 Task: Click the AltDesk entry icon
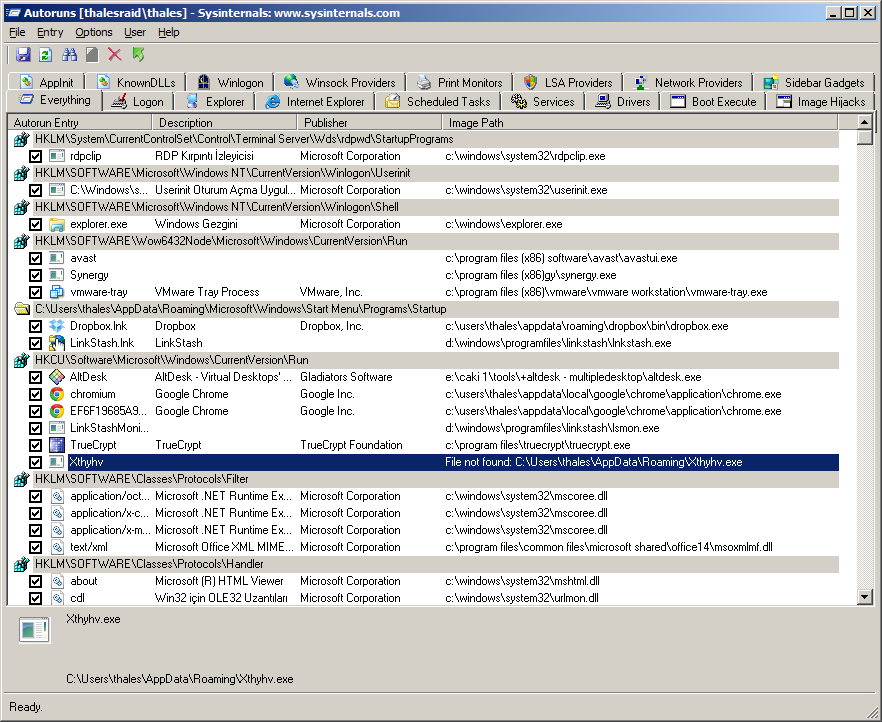click(57, 377)
